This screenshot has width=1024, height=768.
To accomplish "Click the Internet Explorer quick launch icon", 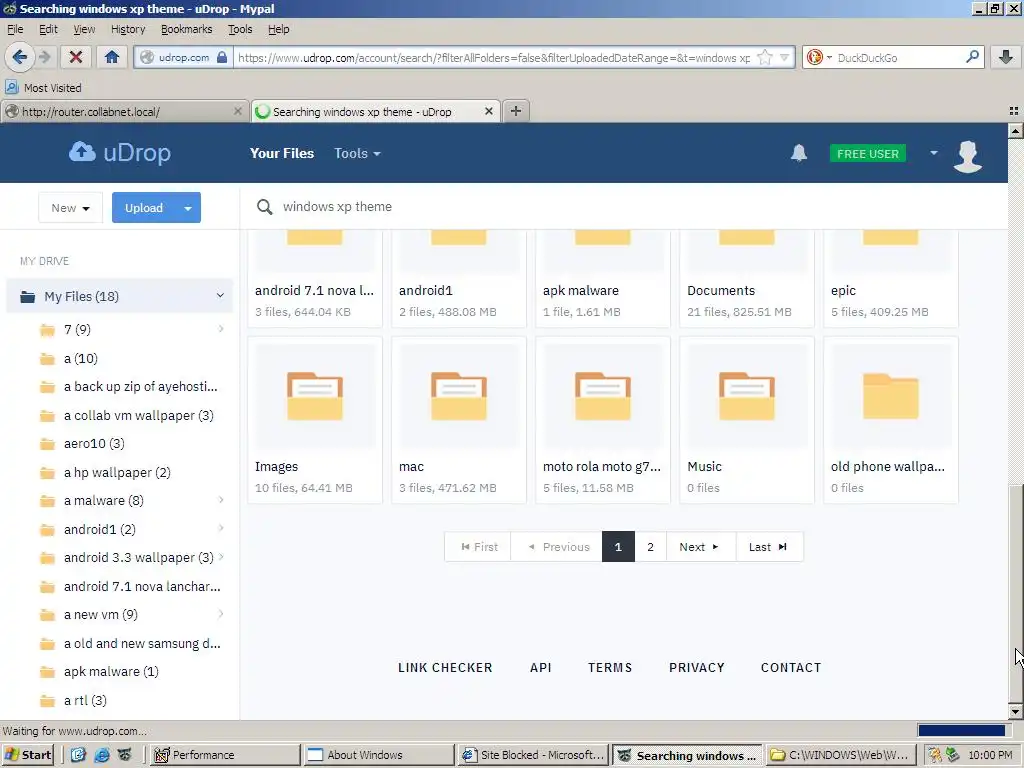I will [x=102, y=755].
